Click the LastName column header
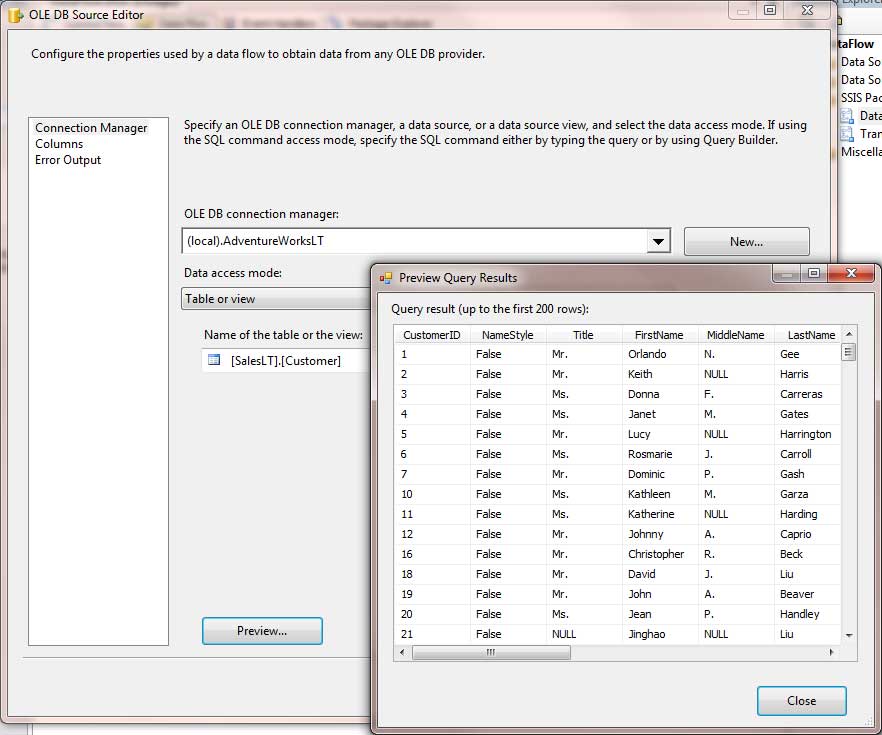 click(810, 335)
